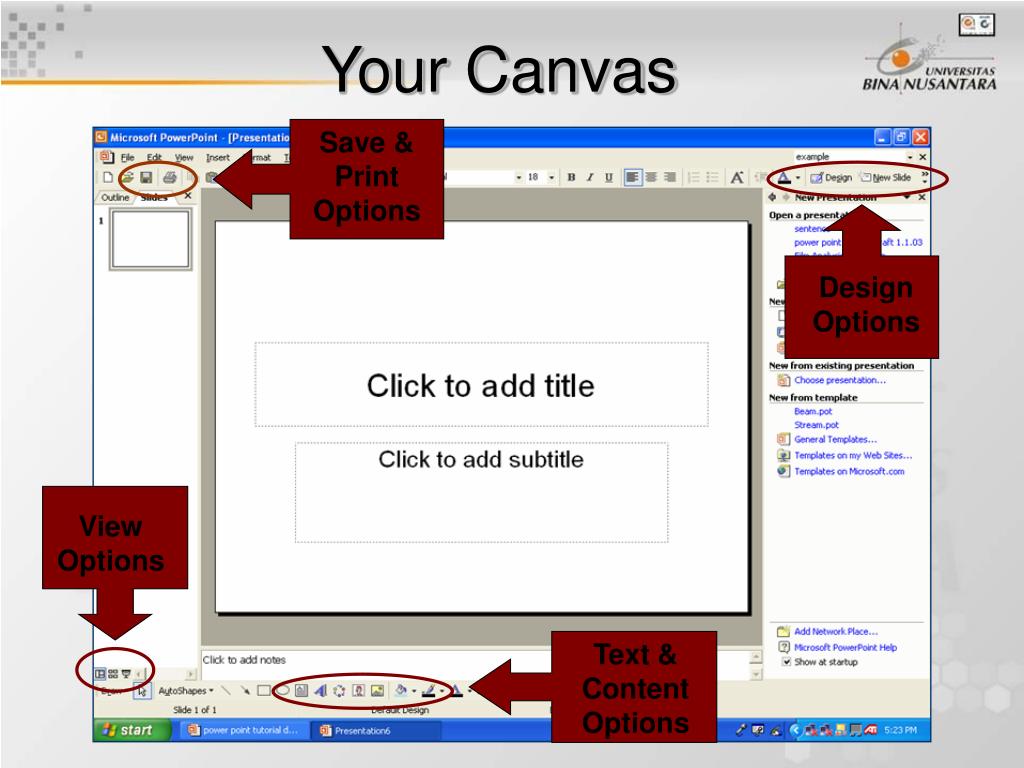Open the help search box dropdown arrow
Viewport: 1024px width, 768px height.
coord(910,157)
